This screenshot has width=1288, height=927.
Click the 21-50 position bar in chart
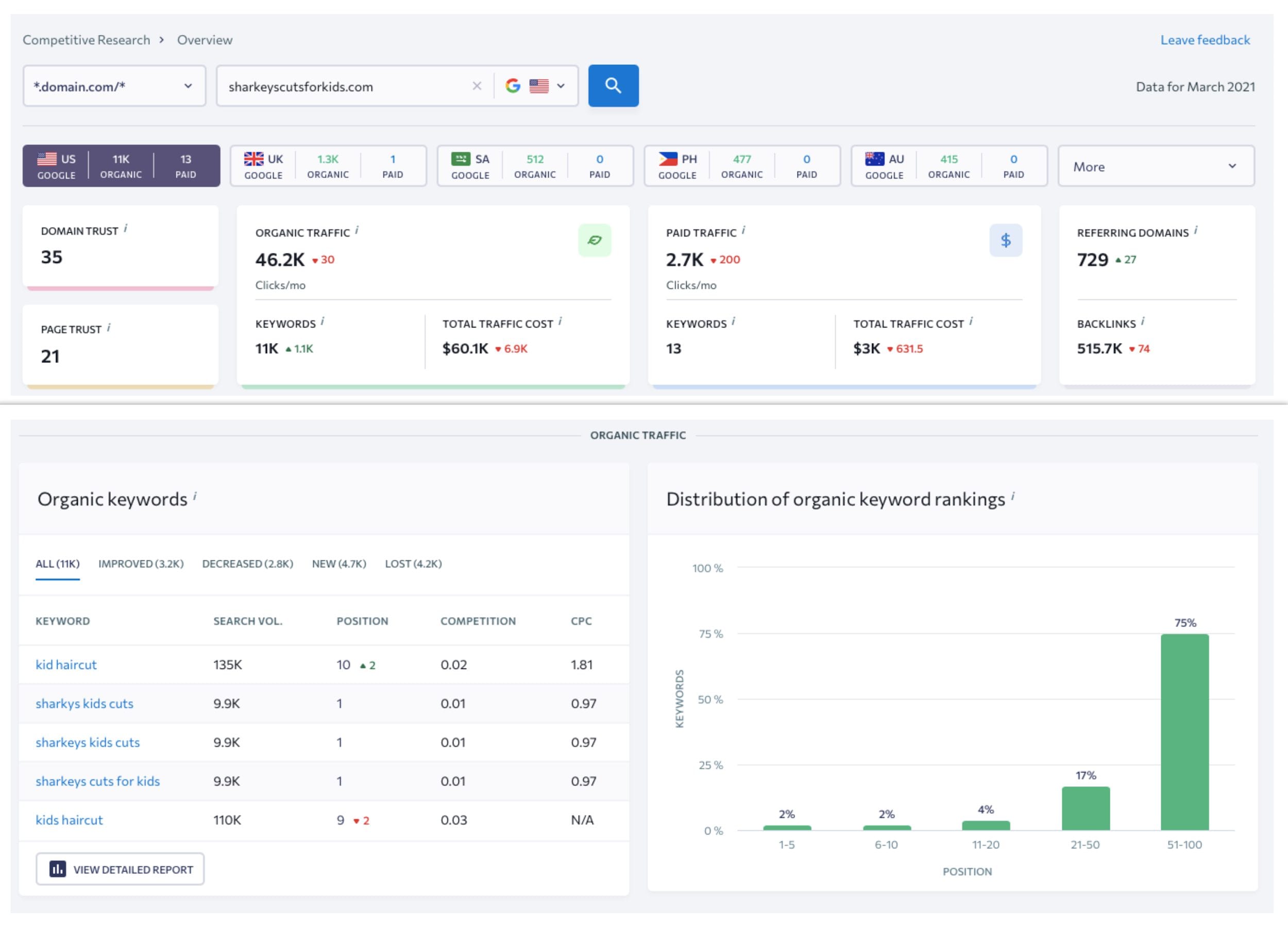tap(1085, 809)
